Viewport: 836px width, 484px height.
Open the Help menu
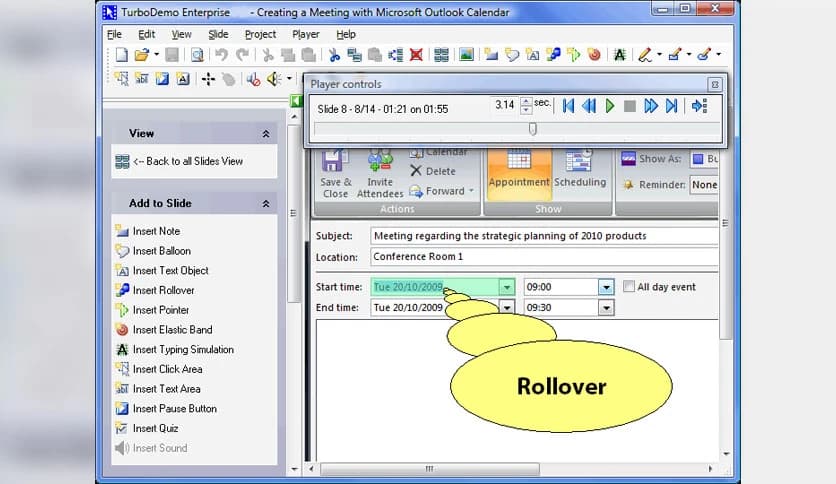[345, 34]
